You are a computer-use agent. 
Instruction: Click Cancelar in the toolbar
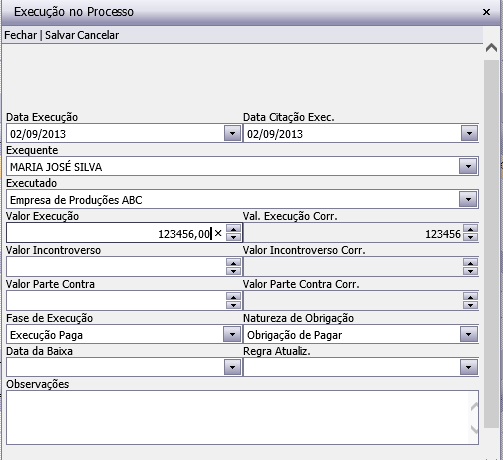98,35
